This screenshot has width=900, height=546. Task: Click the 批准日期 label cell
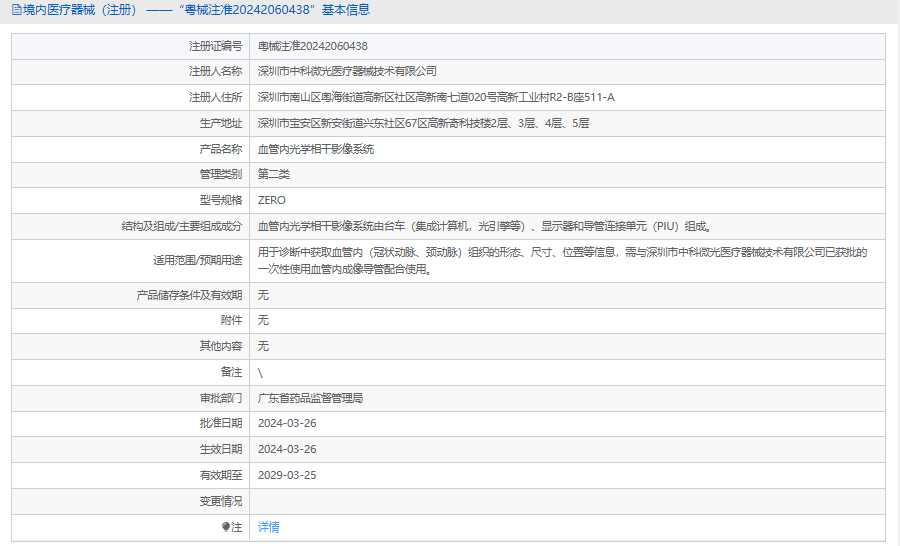131,423
